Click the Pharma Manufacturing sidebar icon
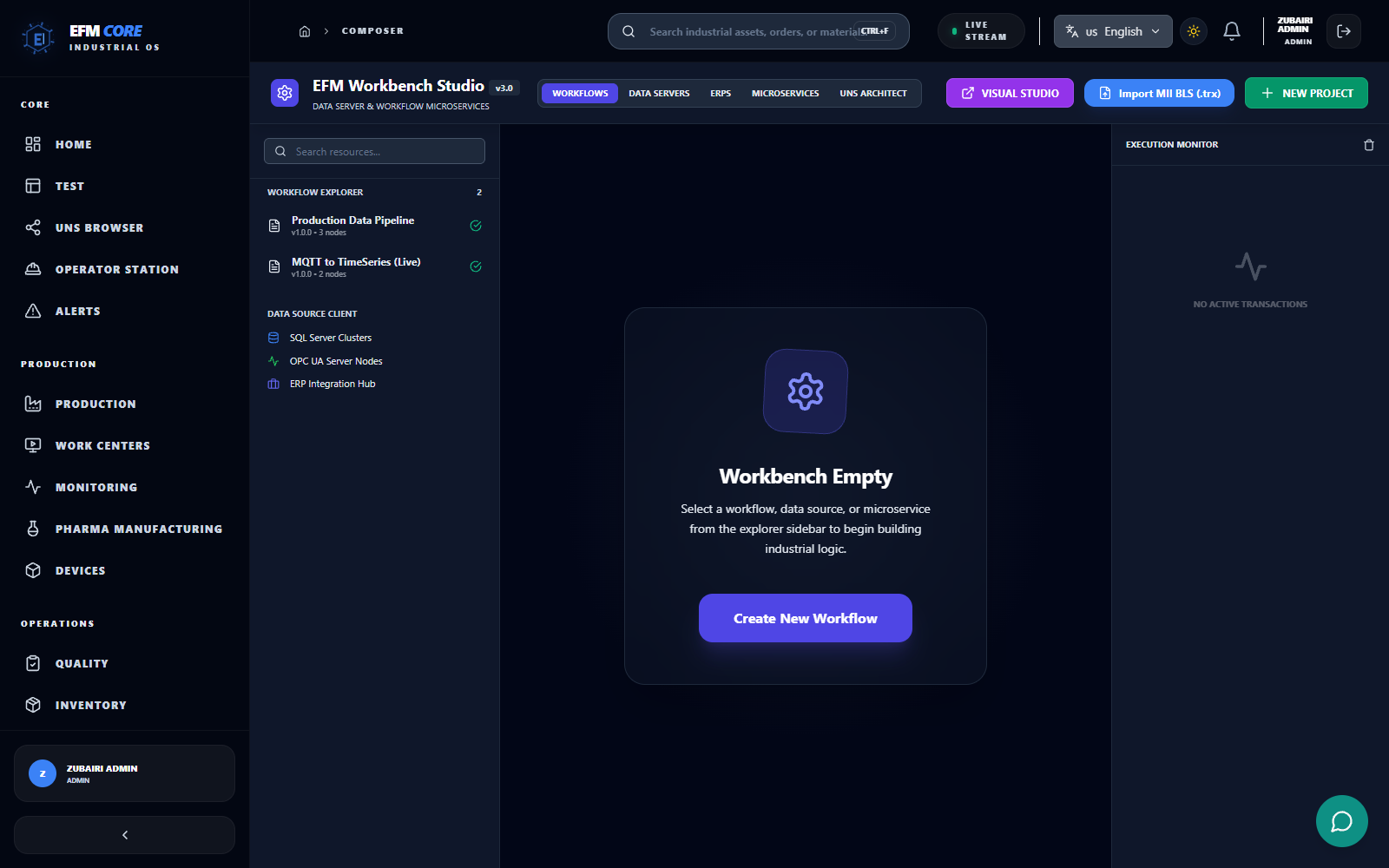This screenshot has height=868, width=1389. click(x=33, y=528)
